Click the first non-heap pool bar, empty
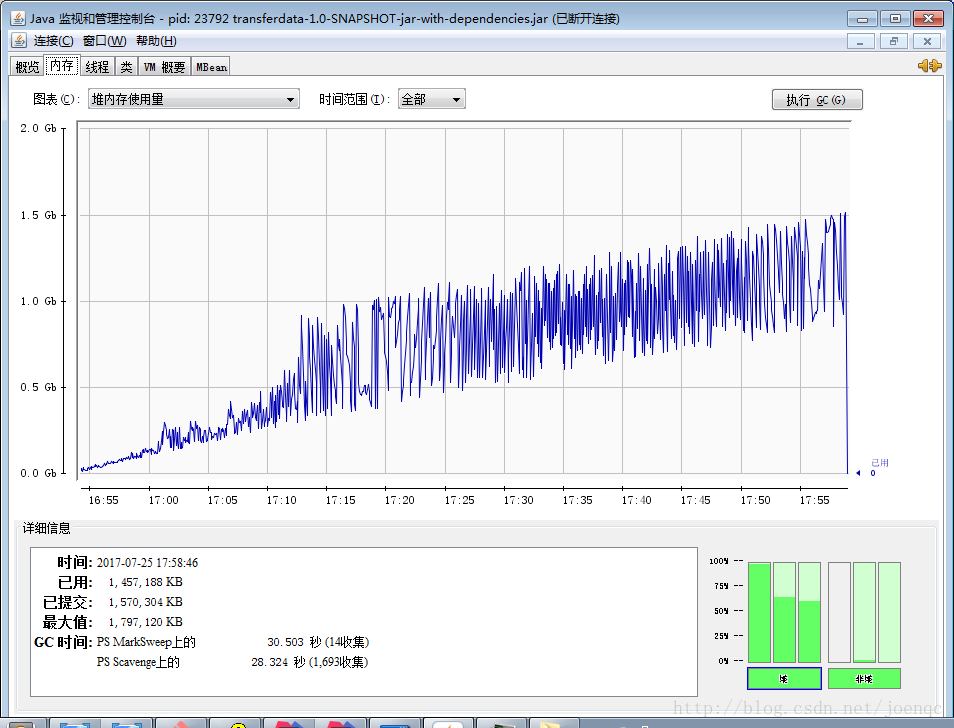Viewport: 954px width, 728px height. (x=839, y=612)
